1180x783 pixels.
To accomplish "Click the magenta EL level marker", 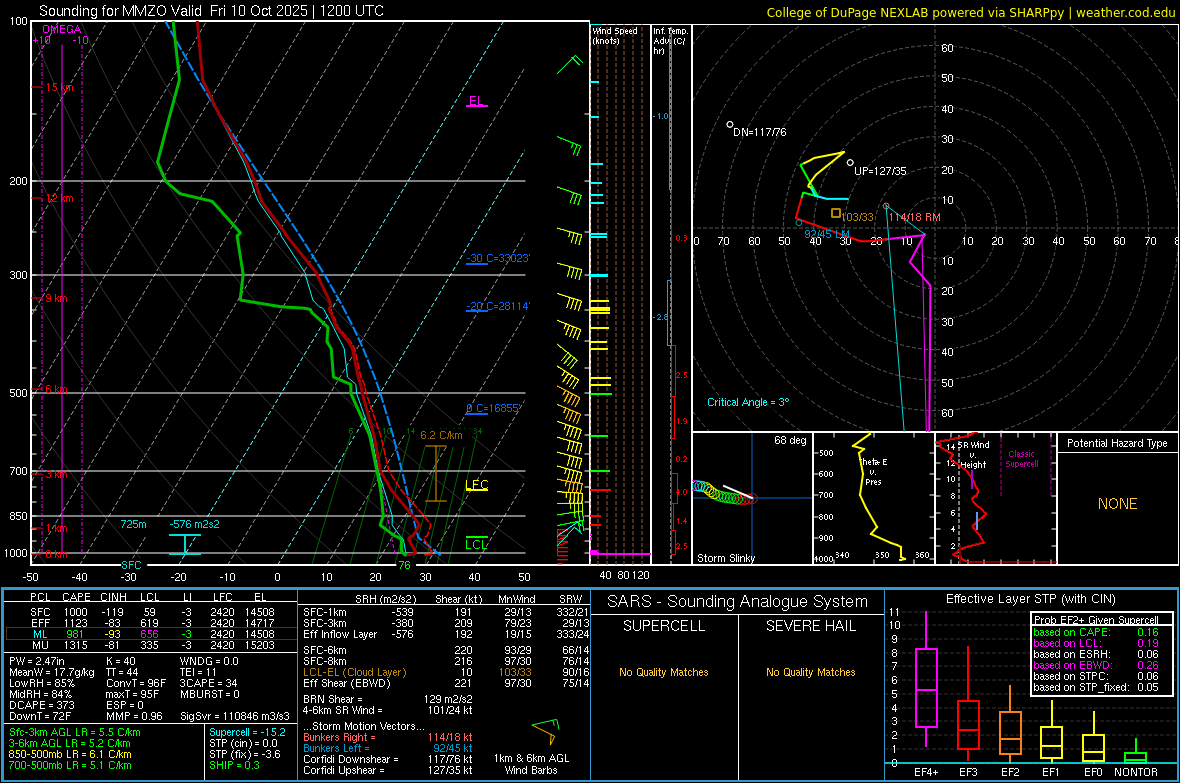I will click(476, 101).
